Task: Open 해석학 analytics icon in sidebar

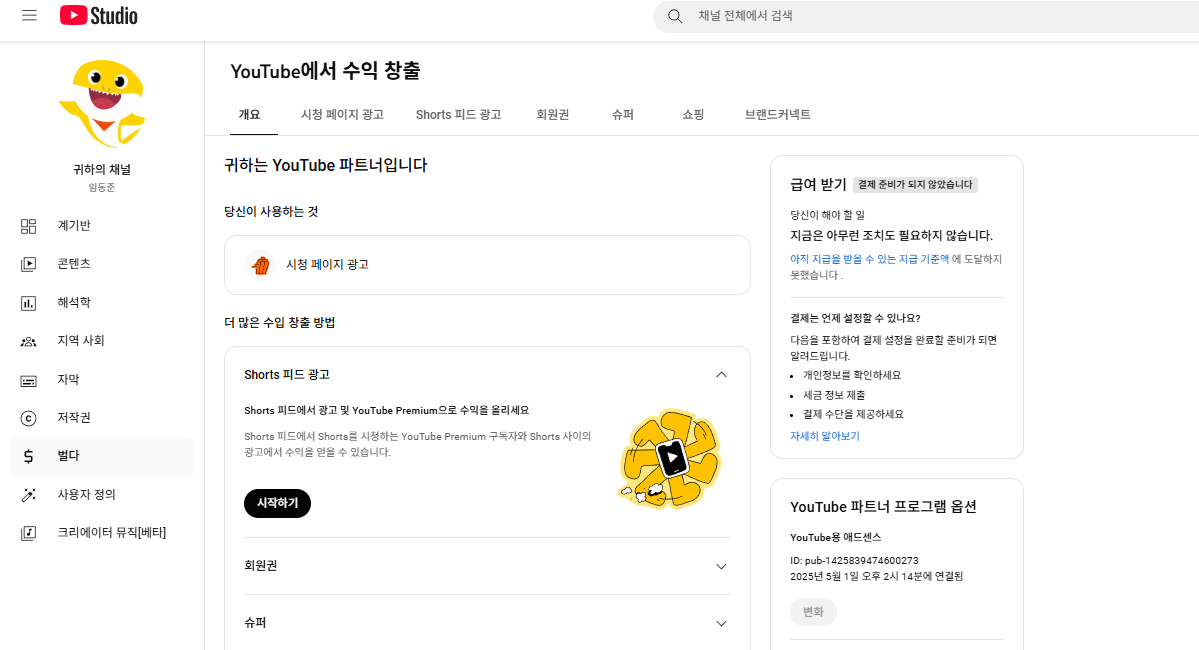Action: coord(28,303)
